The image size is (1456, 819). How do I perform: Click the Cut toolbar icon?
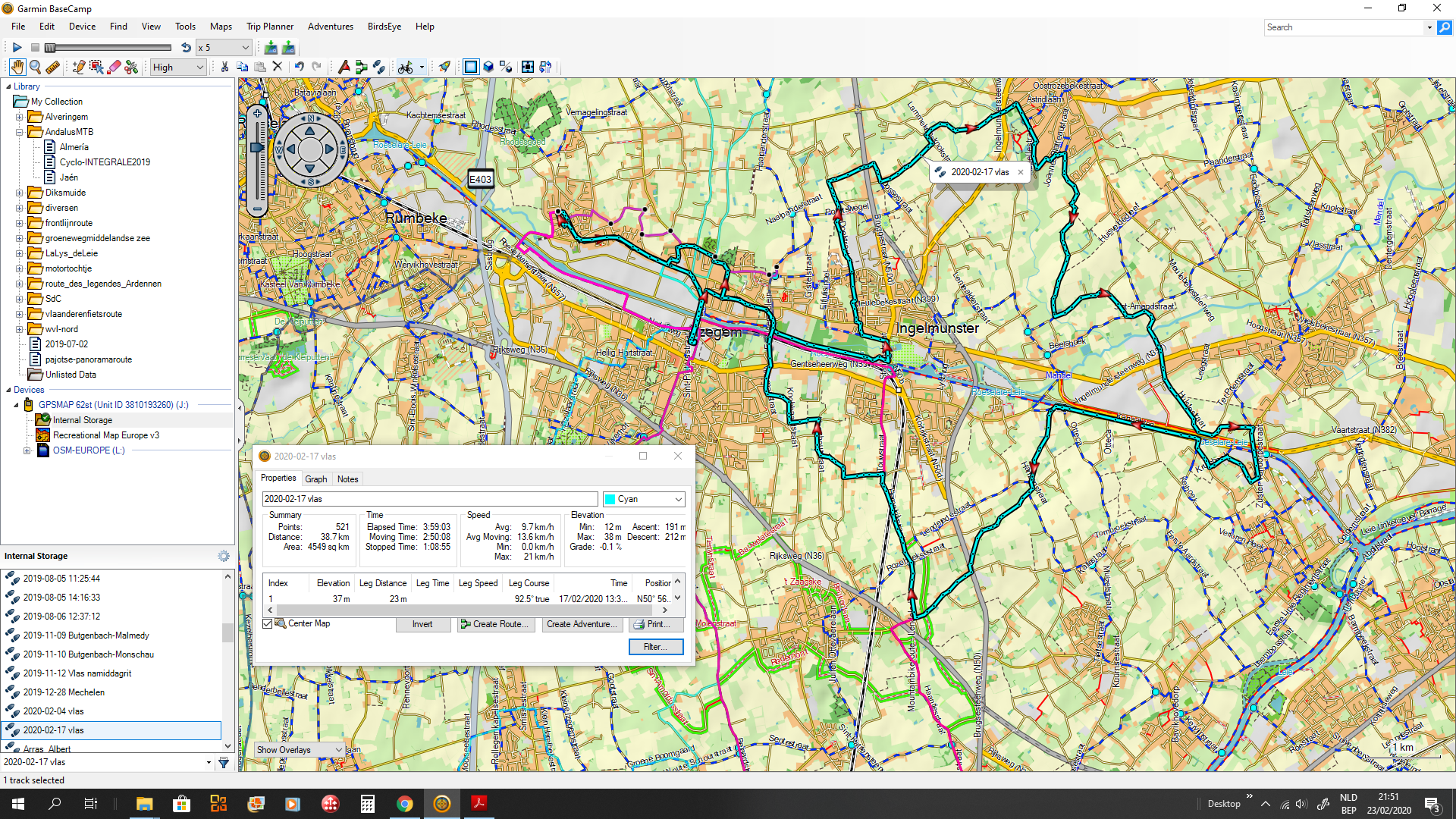tap(224, 67)
